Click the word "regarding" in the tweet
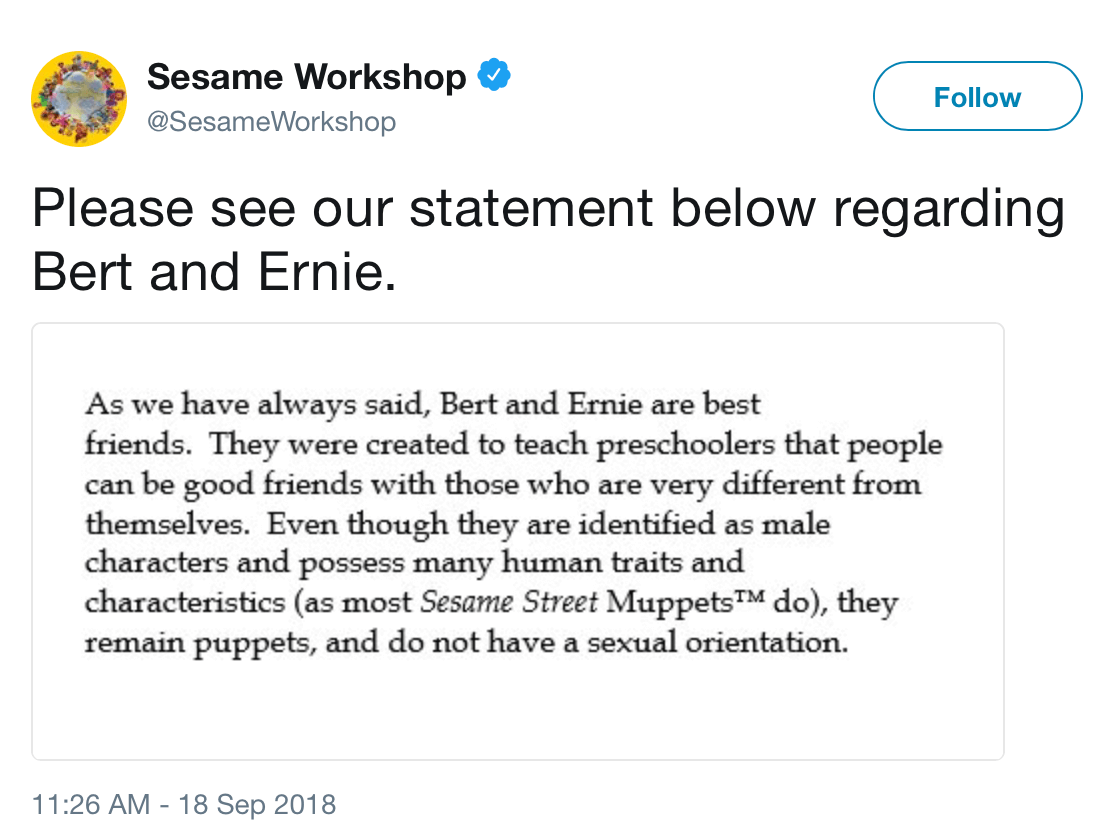The image size is (1112, 840). [949, 209]
